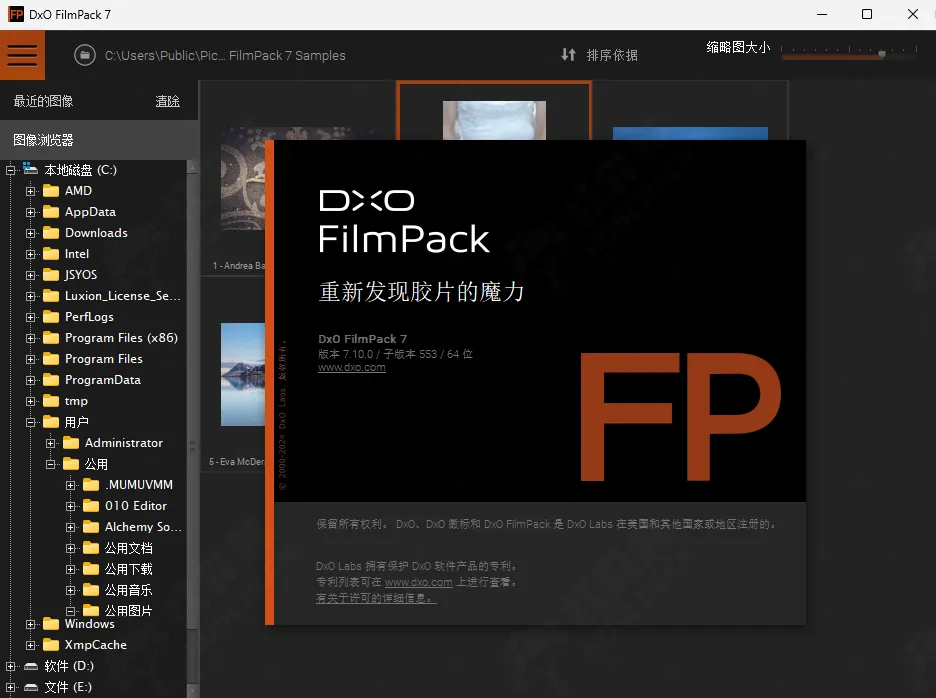Select the Luxion_License_Se... folder icon
This screenshot has width=936, height=698.
[51, 296]
